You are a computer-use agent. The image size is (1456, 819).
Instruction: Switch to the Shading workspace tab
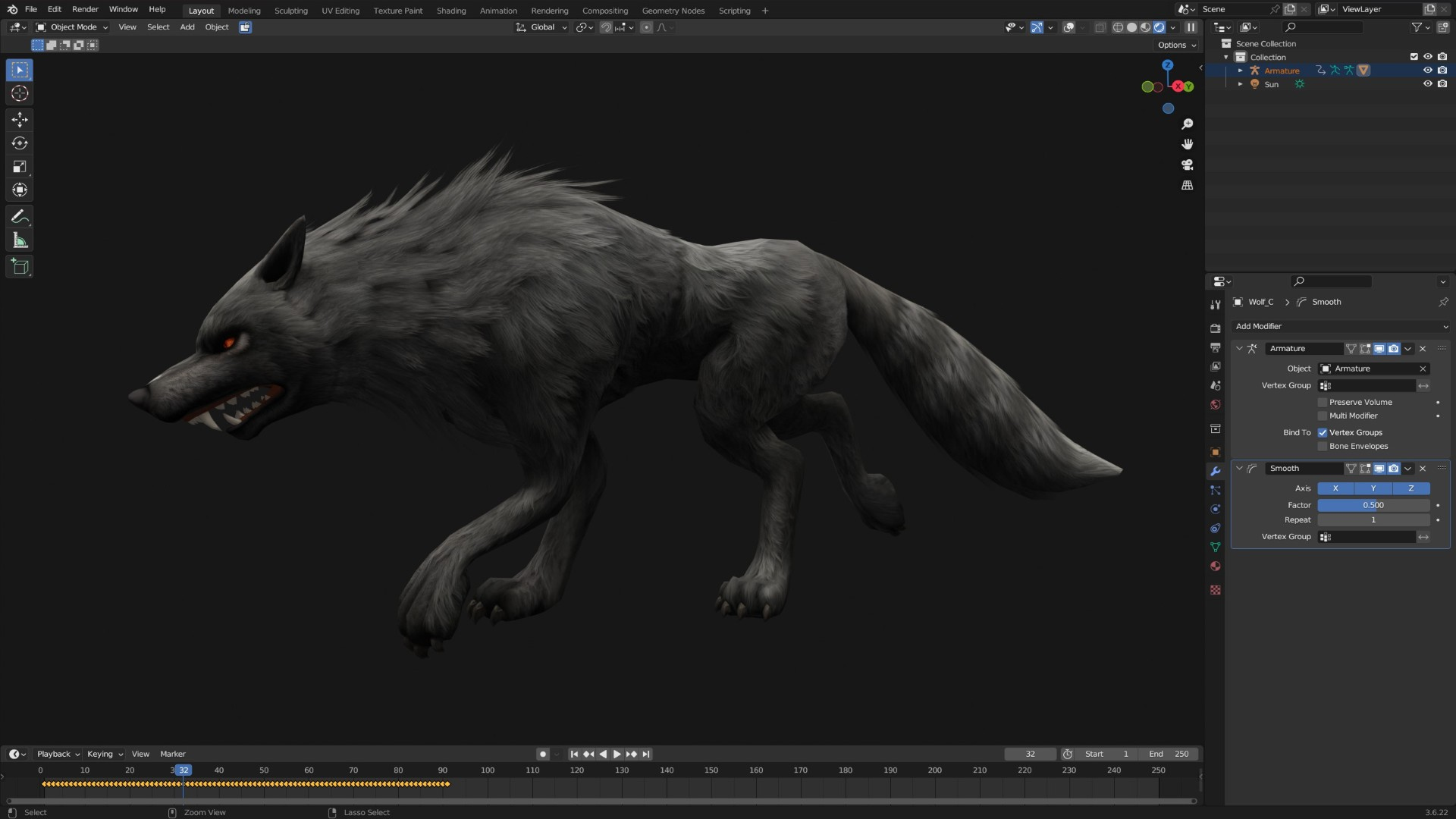tap(451, 11)
